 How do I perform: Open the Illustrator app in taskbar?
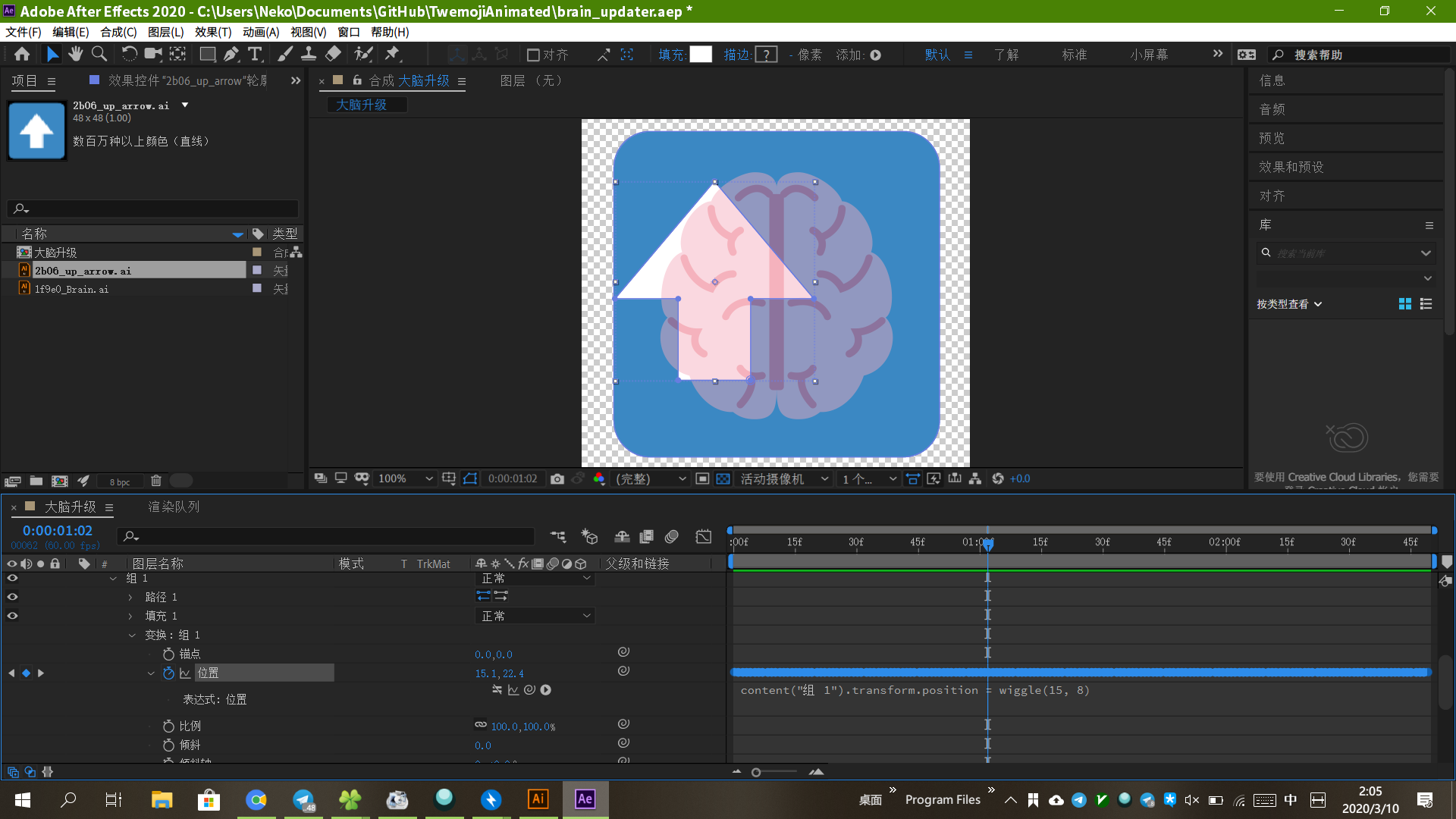pyautogui.click(x=538, y=799)
